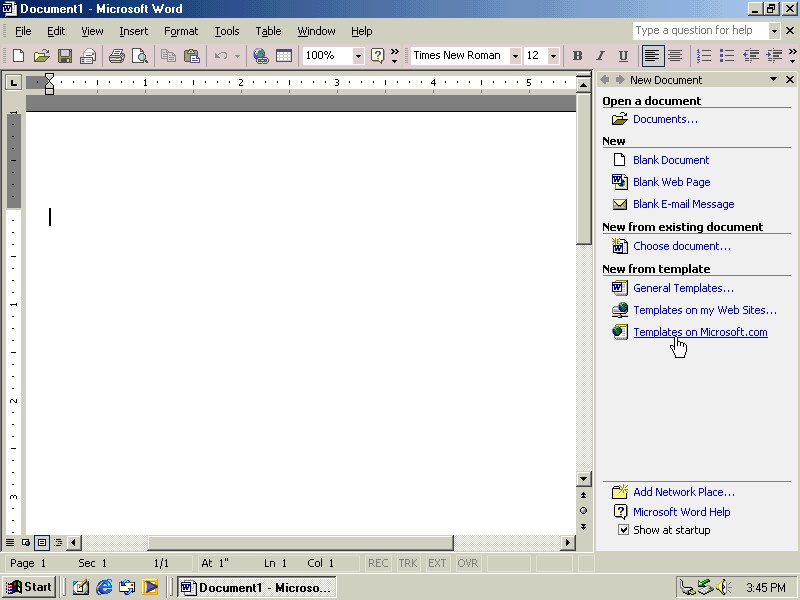Open the Undo history dropdown arrow

coord(237,56)
